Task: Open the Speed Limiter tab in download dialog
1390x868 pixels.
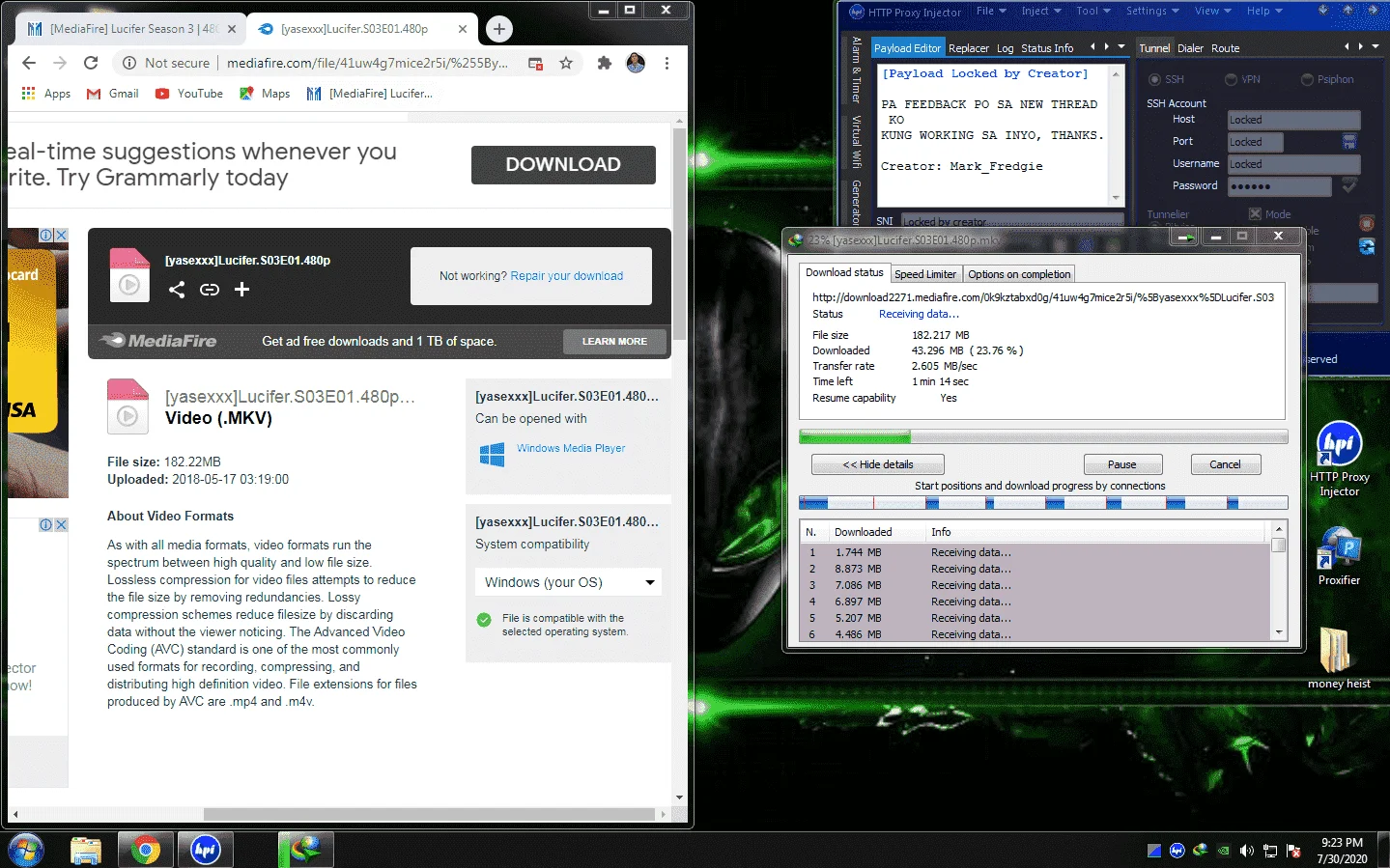Action: point(925,274)
